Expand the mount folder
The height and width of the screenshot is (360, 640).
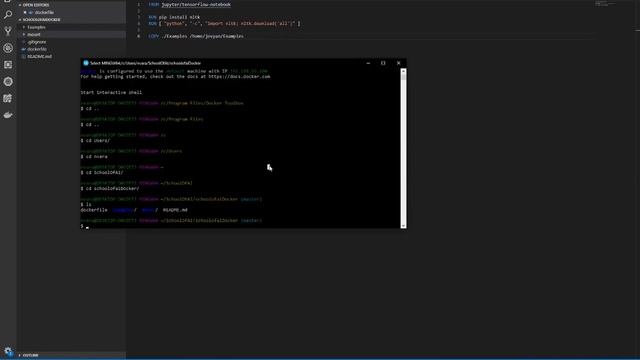click(x=71, y=34)
